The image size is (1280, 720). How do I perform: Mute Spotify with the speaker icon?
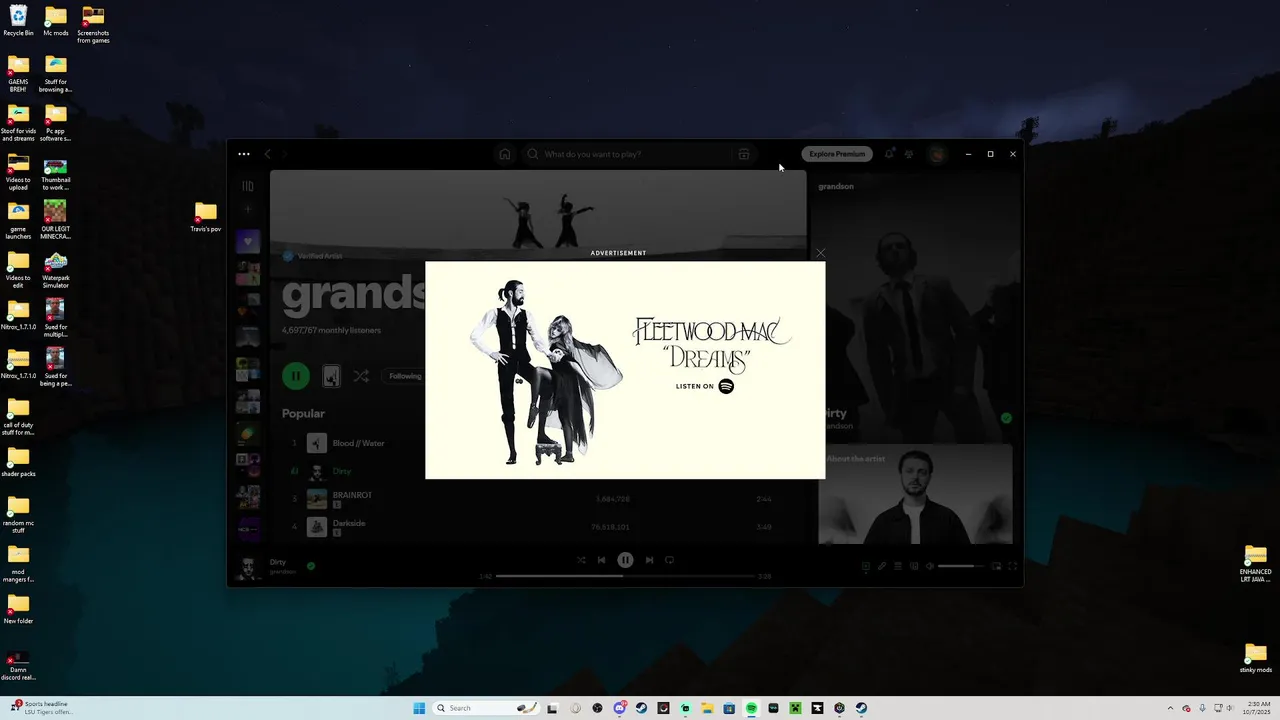[x=930, y=566]
